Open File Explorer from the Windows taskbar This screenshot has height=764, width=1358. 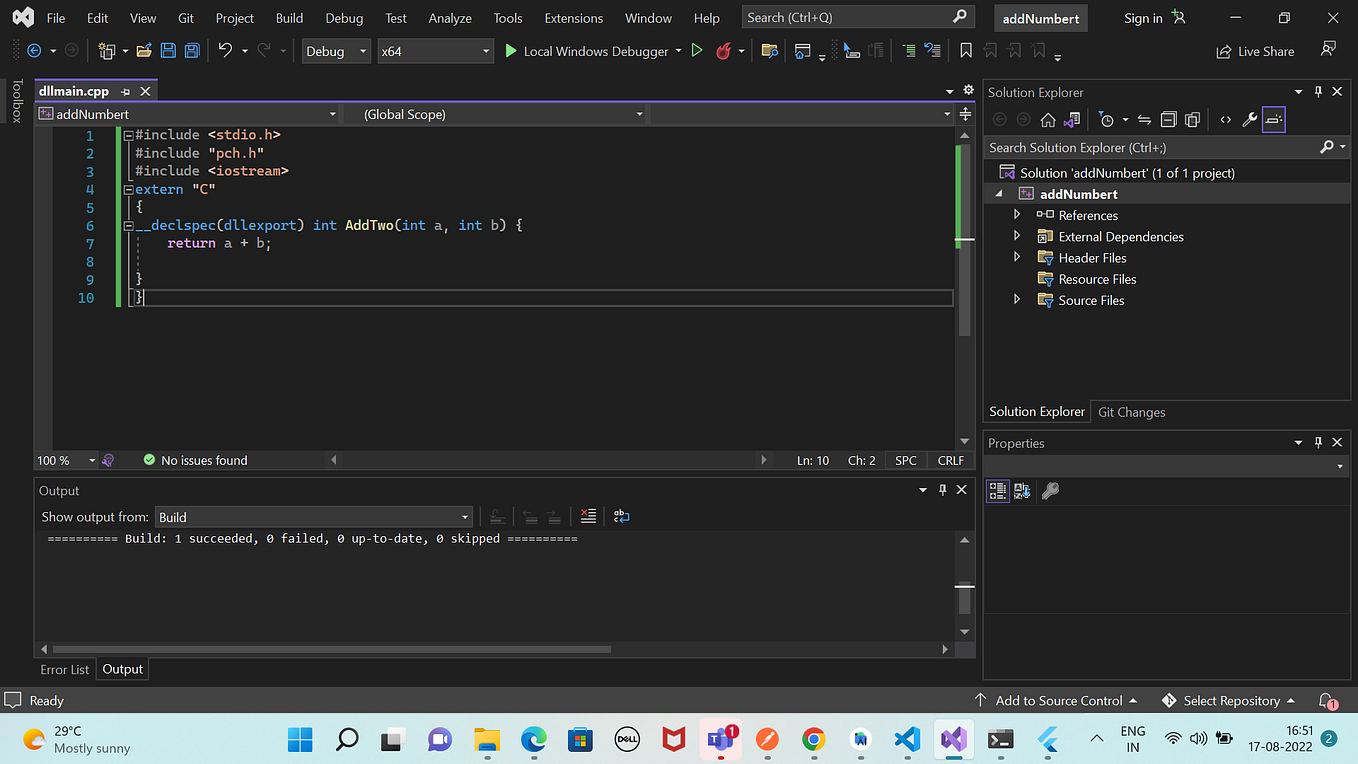(x=487, y=740)
